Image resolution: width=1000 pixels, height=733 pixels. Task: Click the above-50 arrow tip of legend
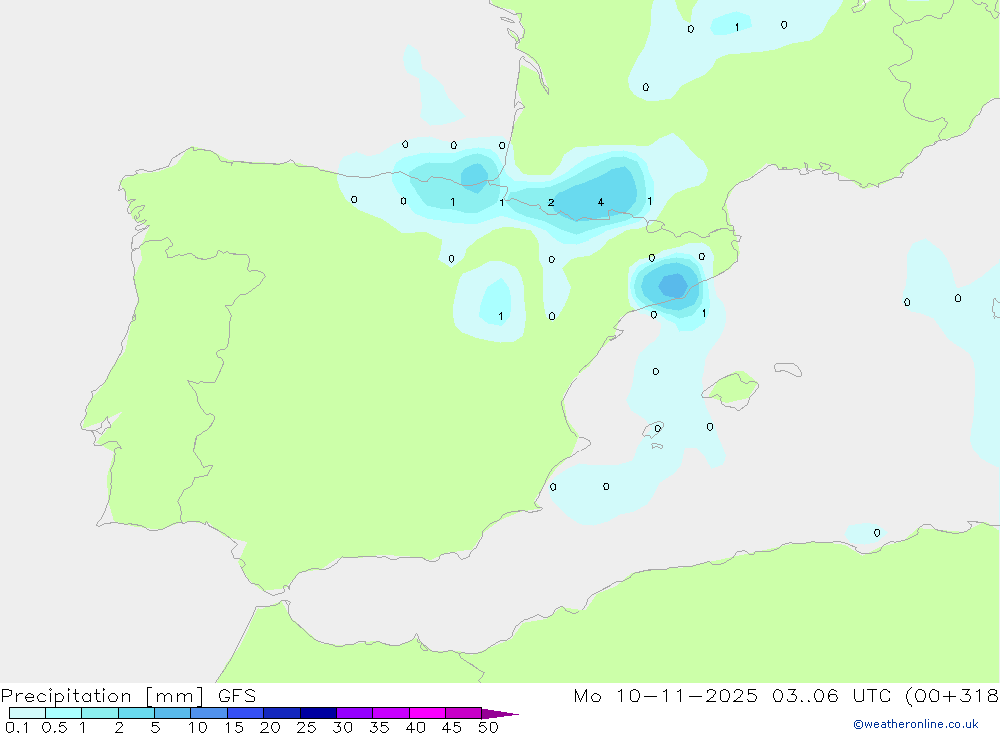pos(500,714)
